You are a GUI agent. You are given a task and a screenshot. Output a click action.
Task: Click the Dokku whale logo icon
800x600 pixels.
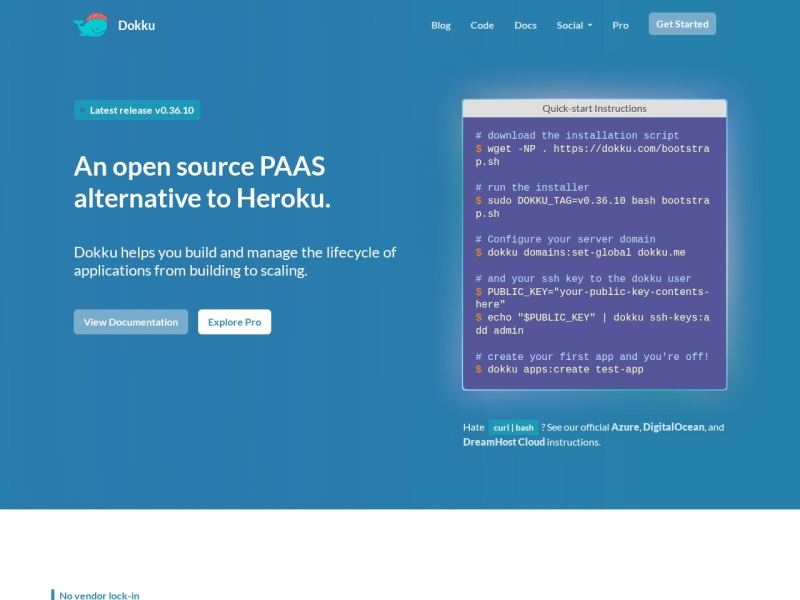(x=91, y=25)
